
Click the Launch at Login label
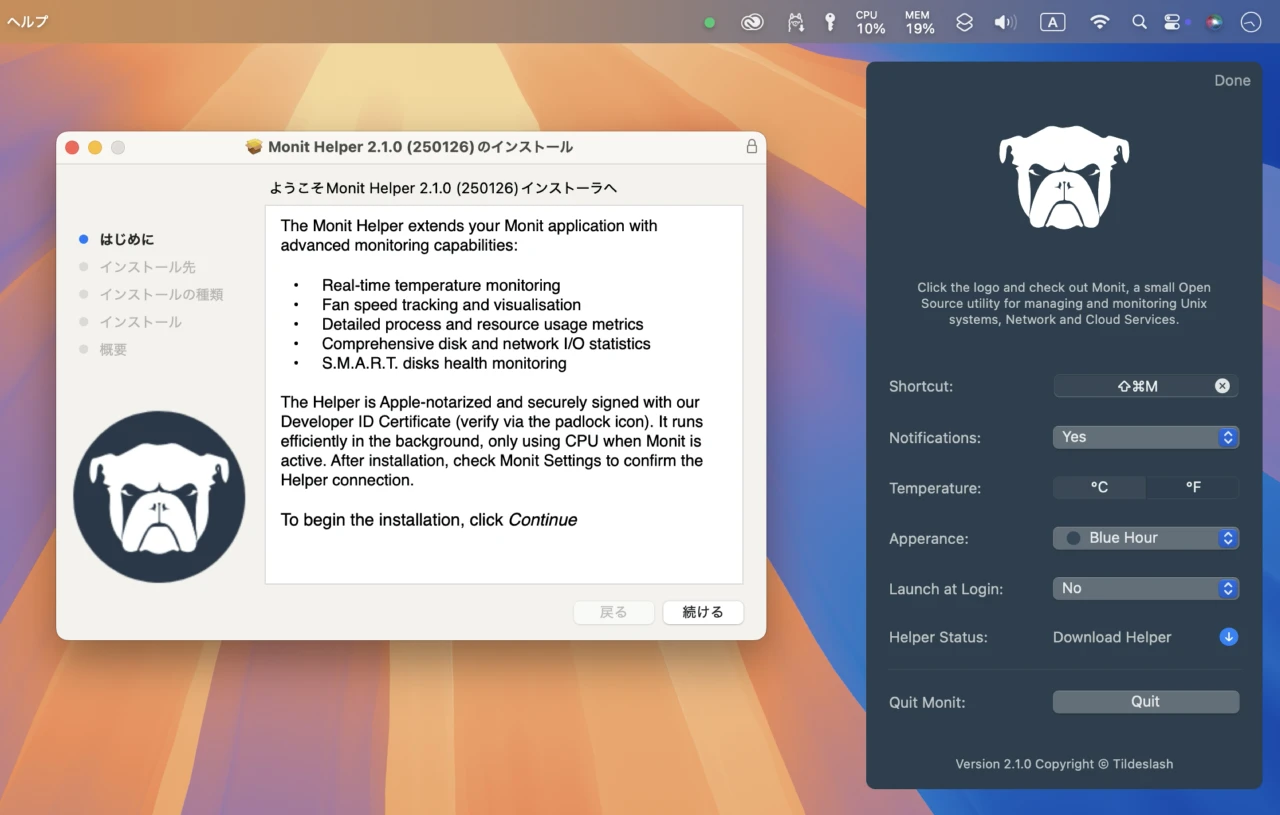[x=946, y=589]
